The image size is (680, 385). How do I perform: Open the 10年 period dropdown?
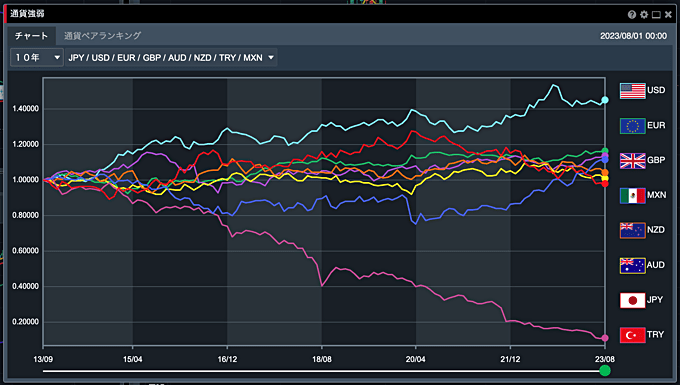(37, 57)
